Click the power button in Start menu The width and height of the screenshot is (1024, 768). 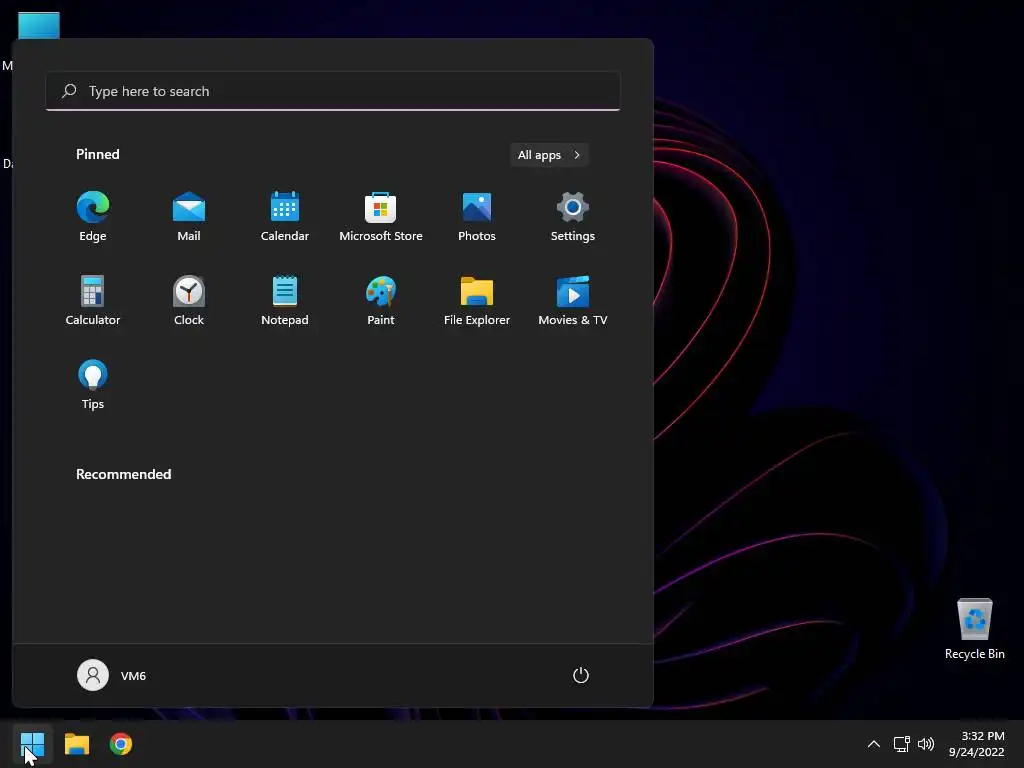(x=581, y=675)
